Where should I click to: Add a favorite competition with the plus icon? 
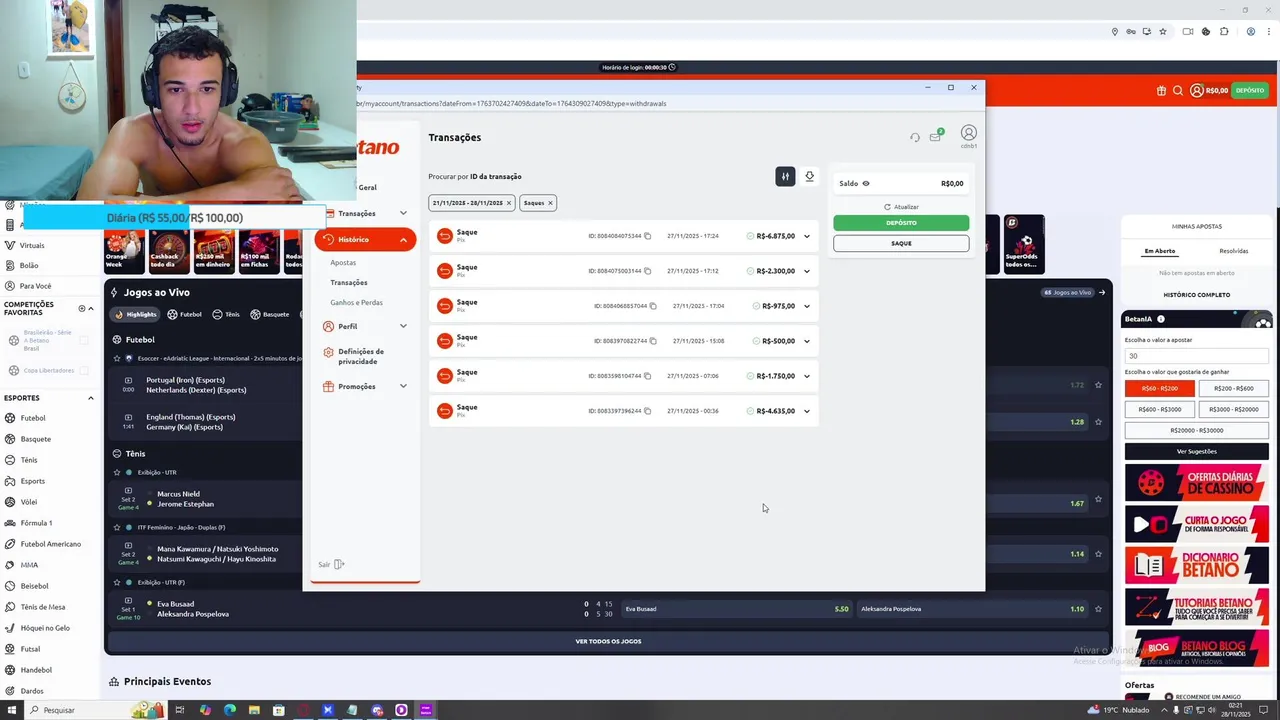(82, 309)
